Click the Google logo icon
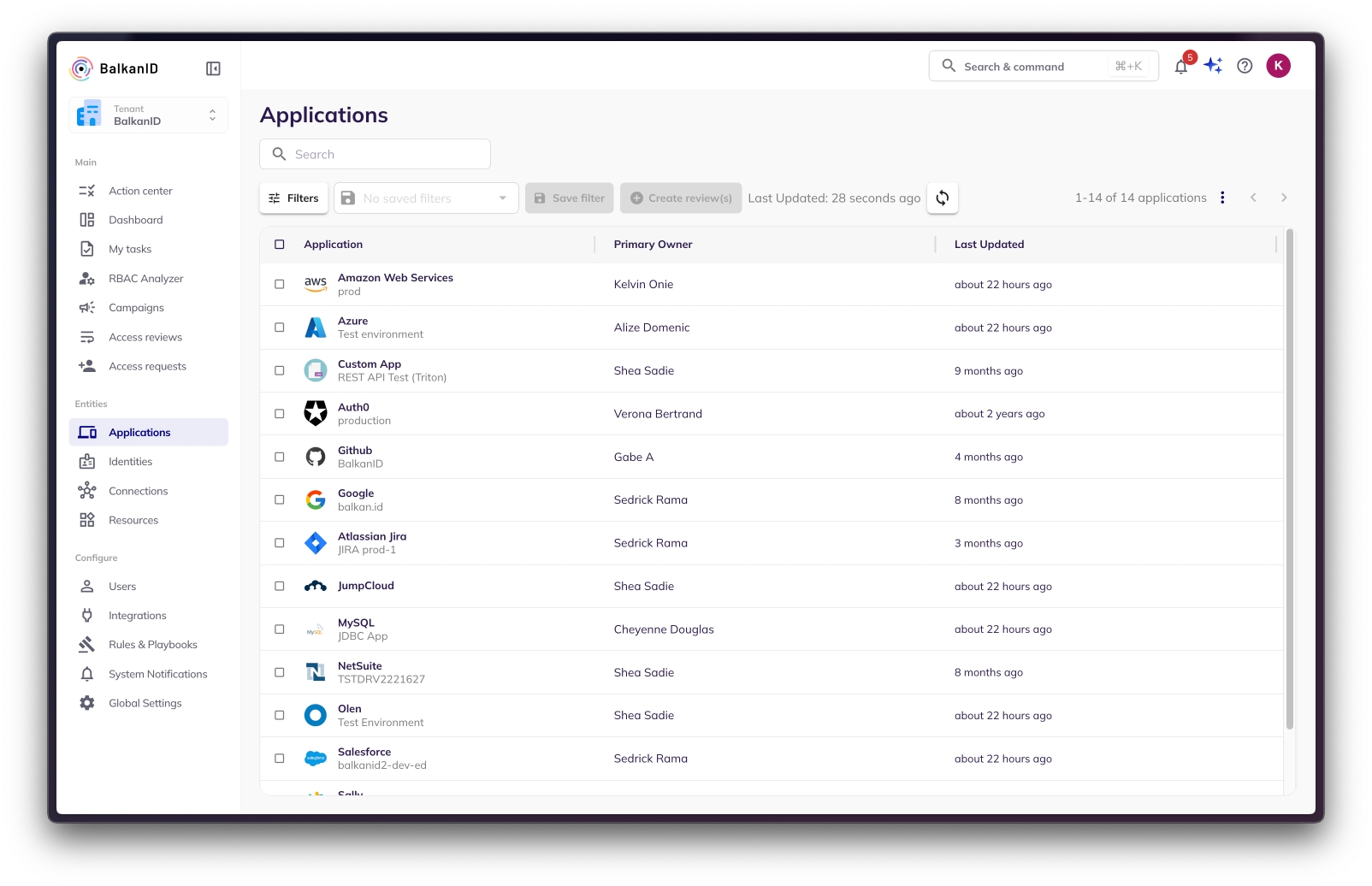This screenshot has width=1372, height=886. (x=316, y=499)
